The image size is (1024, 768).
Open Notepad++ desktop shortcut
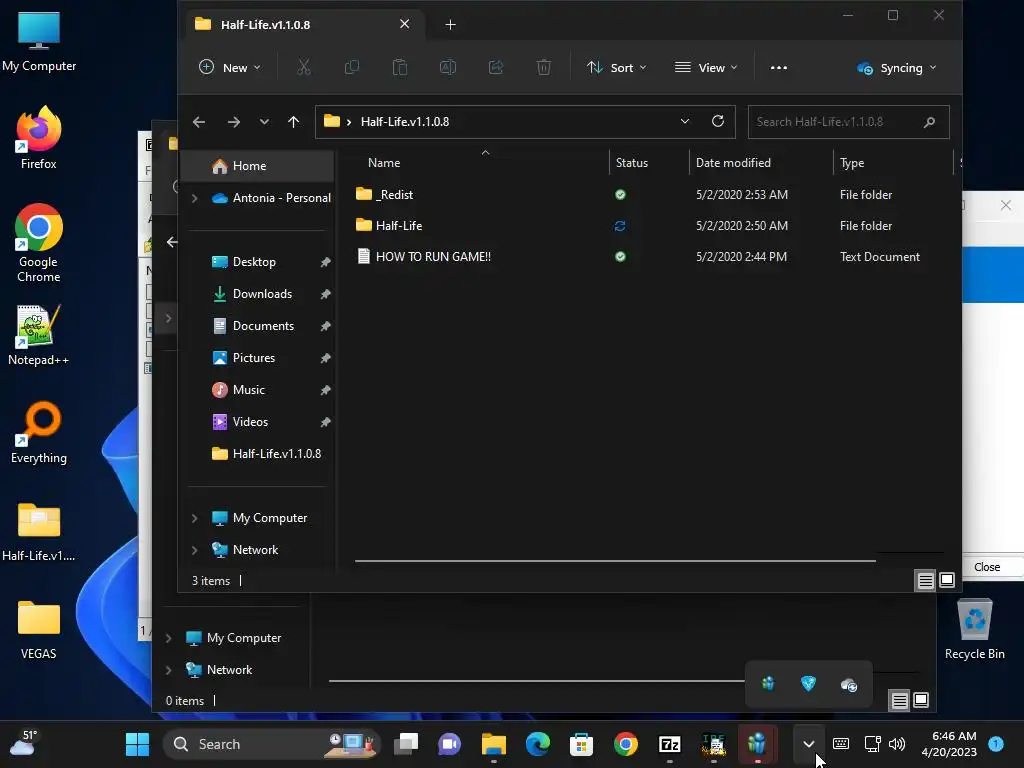tap(39, 334)
